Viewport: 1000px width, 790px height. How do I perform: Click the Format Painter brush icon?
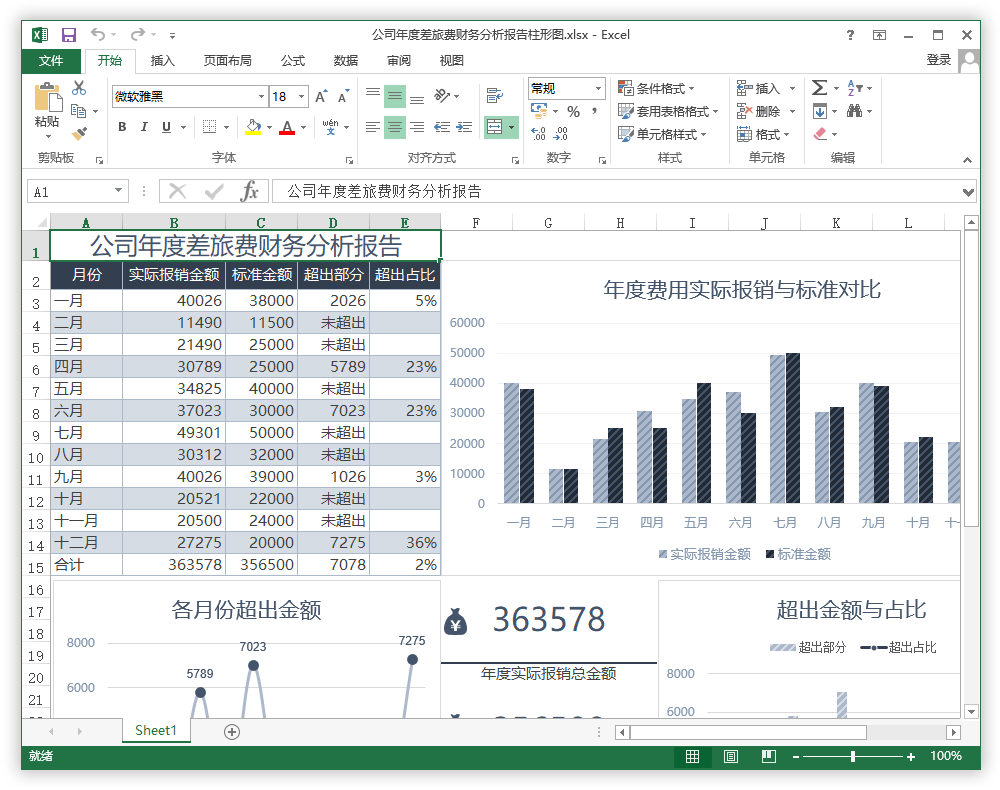(79, 133)
